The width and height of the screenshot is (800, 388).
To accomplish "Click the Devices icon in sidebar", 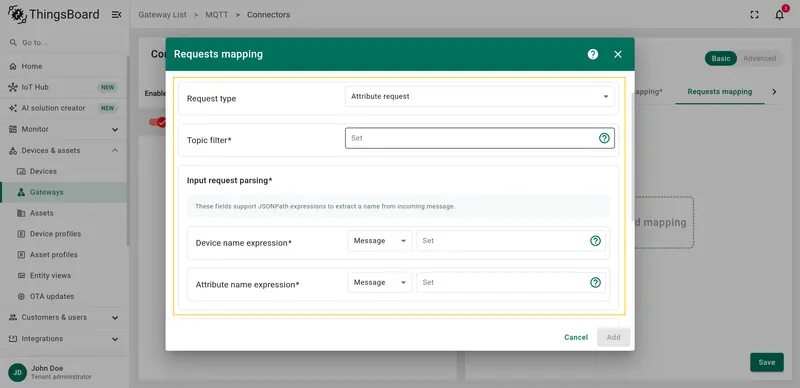I will click(21, 172).
